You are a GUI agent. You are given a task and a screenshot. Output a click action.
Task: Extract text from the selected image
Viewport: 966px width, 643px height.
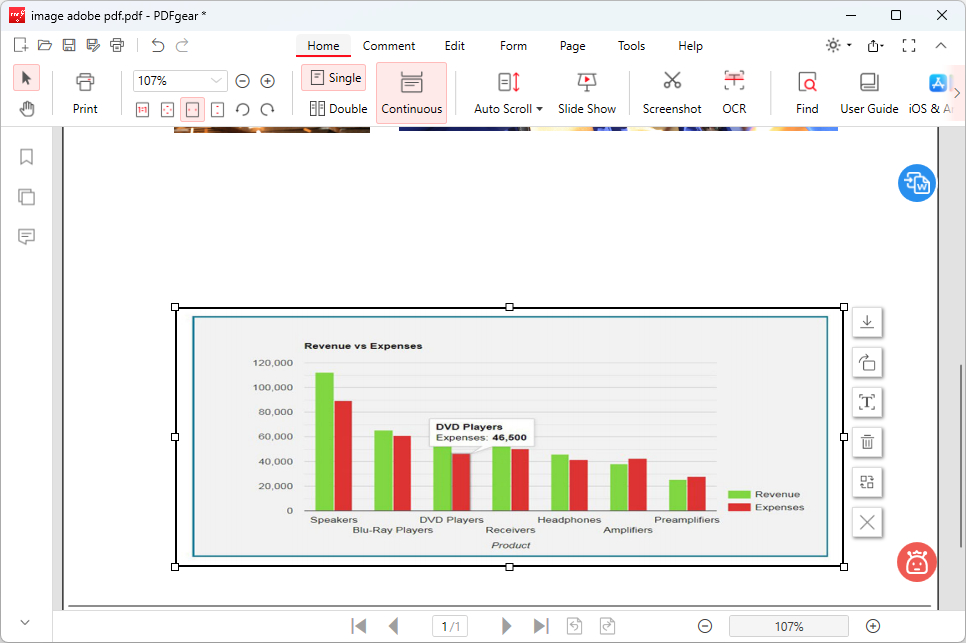(867, 402)
